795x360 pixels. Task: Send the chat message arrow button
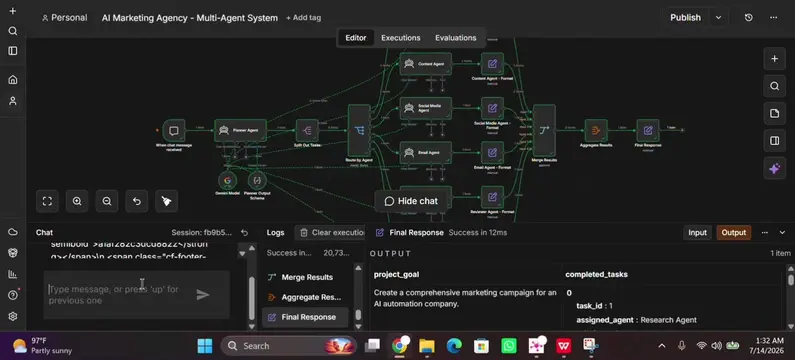[203, 295]
